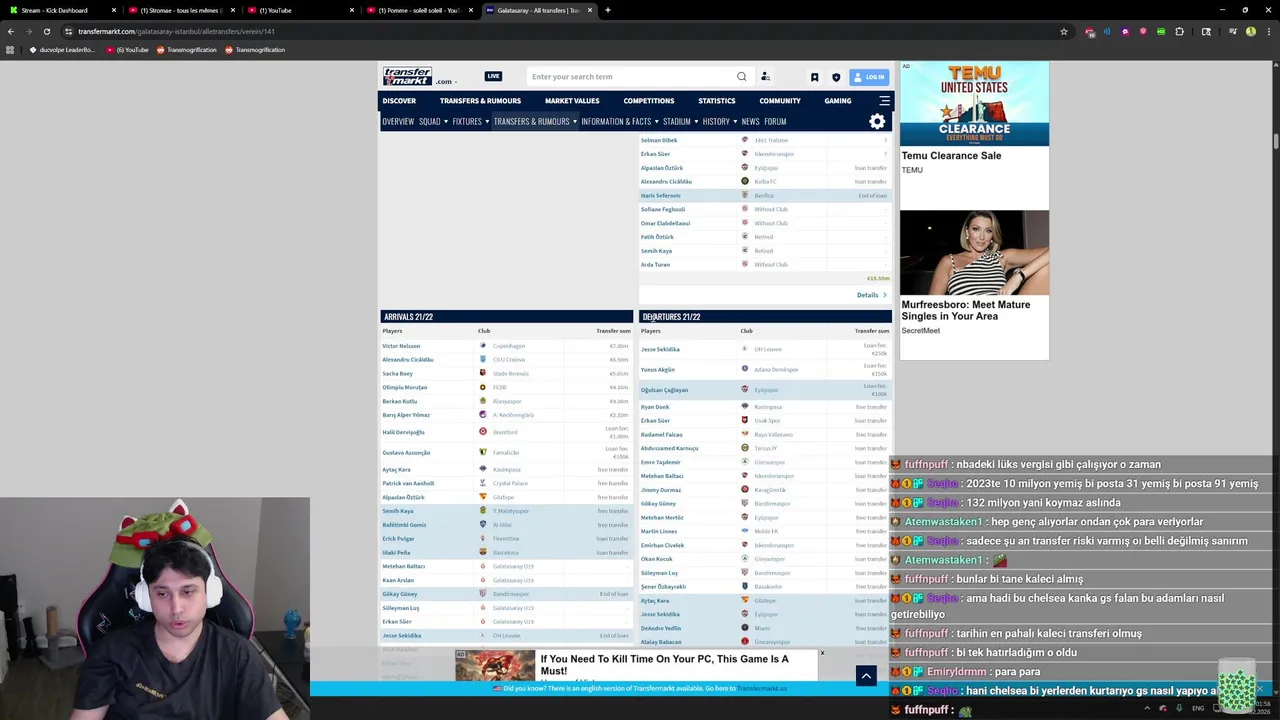Viewport: 1280px width, 720px height.
Task: Open the gear settings icon
Action: point(877,121)
